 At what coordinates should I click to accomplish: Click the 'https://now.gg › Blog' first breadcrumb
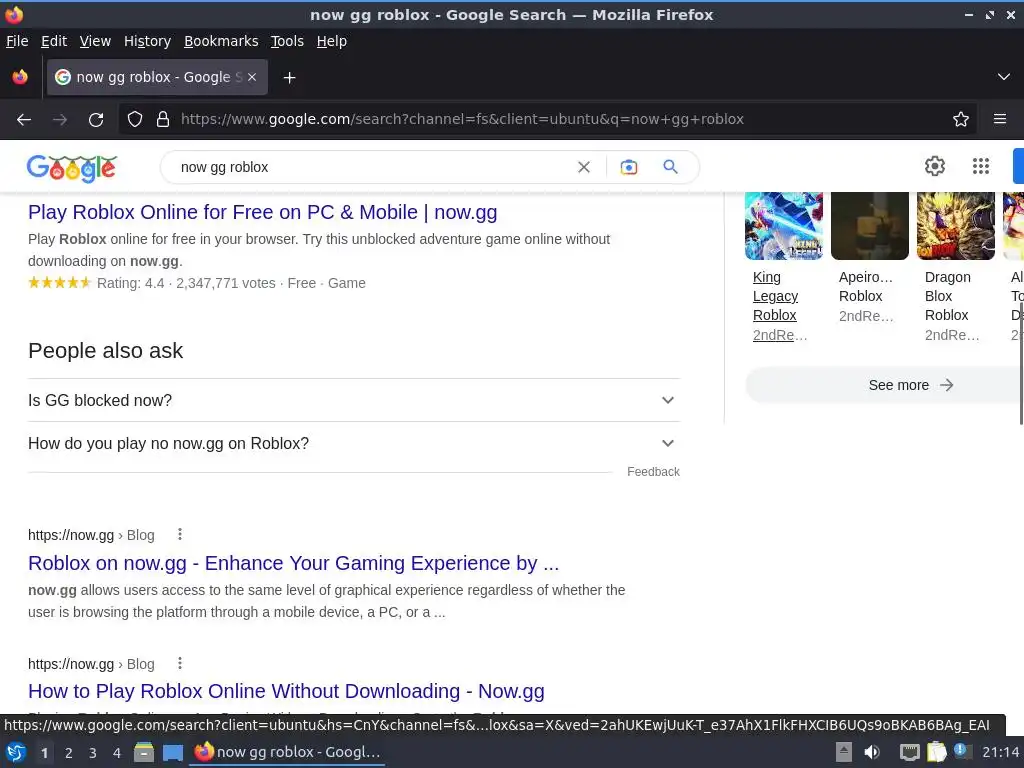91,536
